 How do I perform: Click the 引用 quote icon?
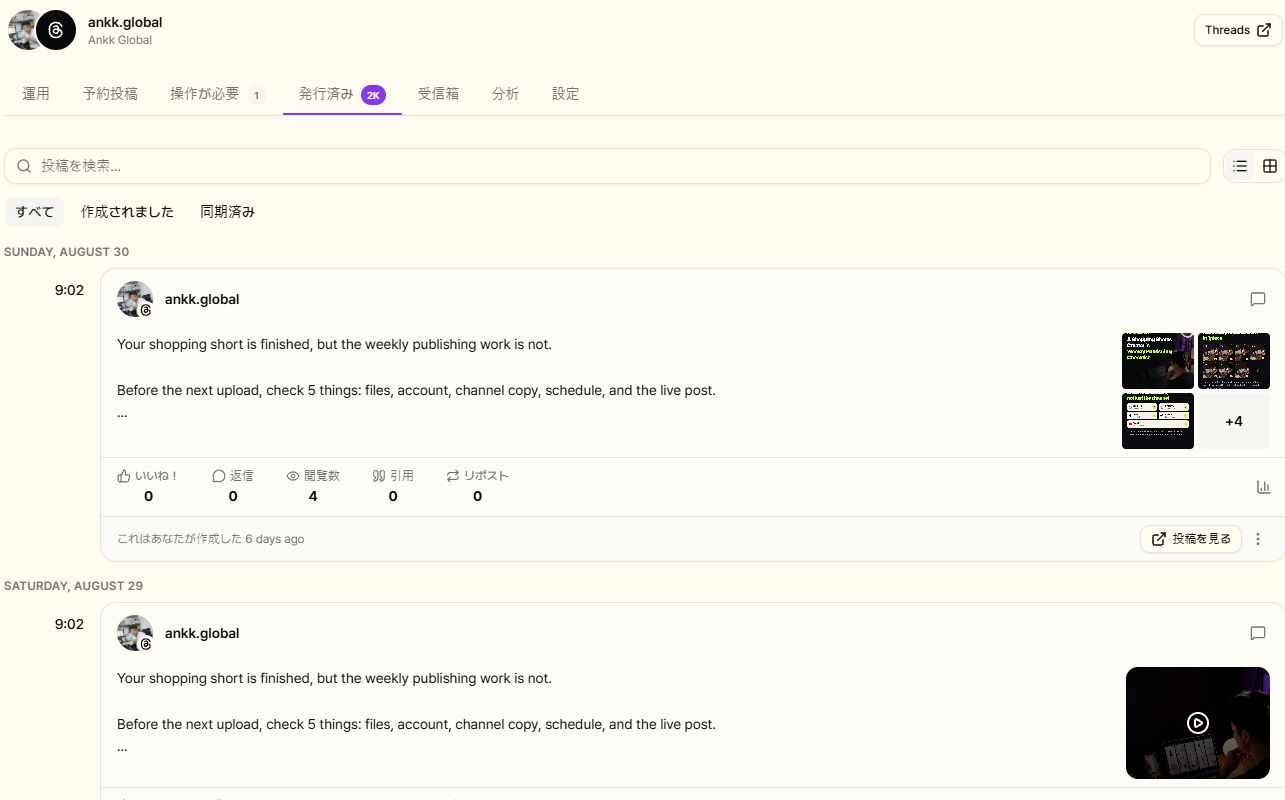(379, 476)
